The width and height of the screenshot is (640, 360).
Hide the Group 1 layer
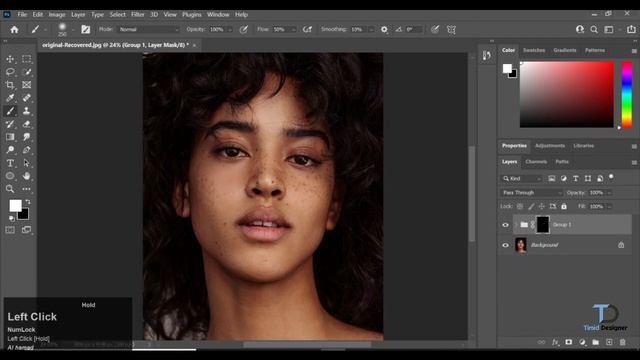pyautogui.click(x=505, y=225)
